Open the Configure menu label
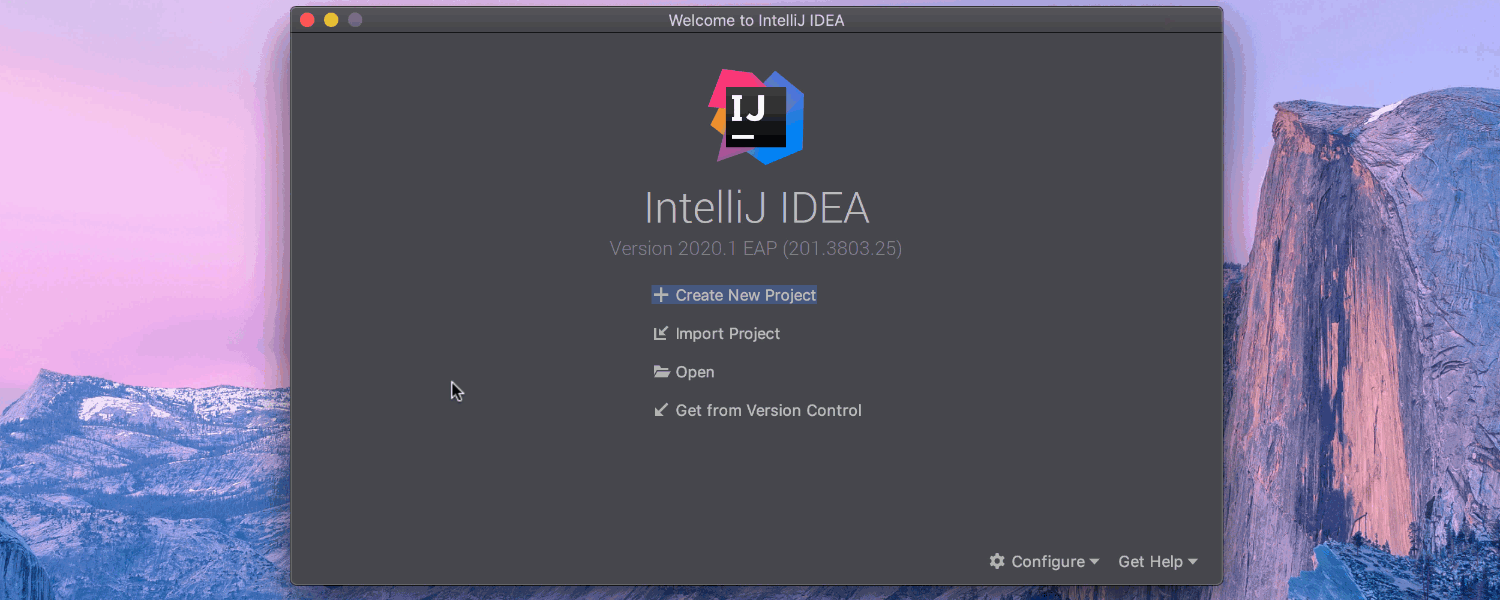This screenshot has width=1500, height=600. click(x=1047, y=562)
